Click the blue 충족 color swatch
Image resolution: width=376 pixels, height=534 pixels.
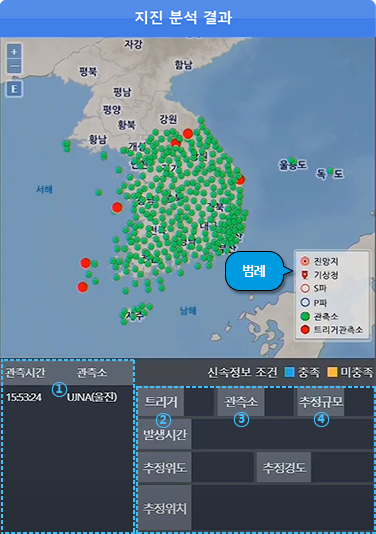pos(289,372)
